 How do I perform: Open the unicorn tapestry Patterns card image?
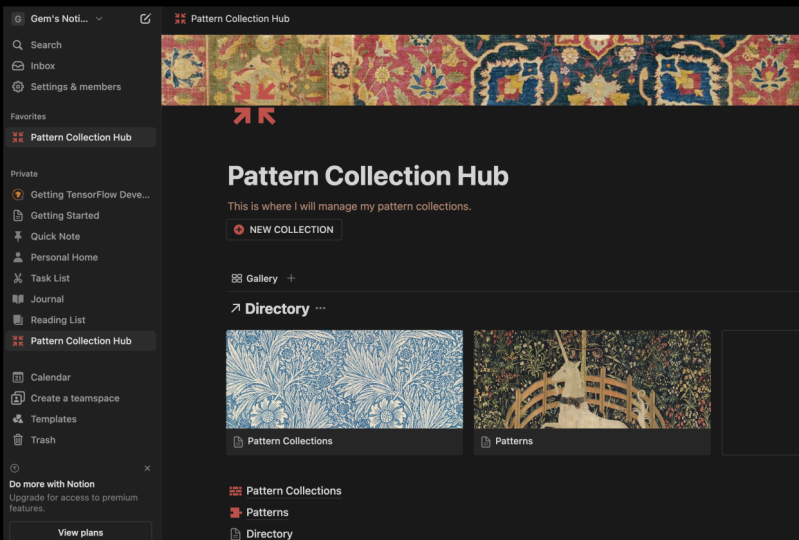point(592,379)
